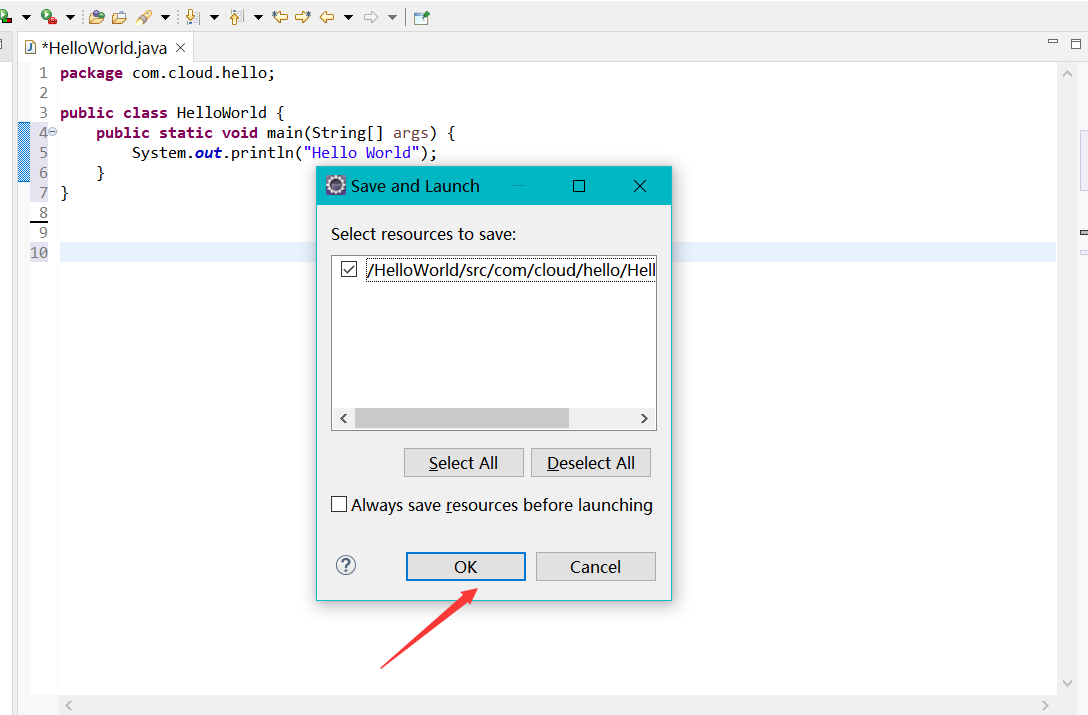The width and height of the screenshot is (1088, 715).
Task: Maximize the Save and Launch dialog
Action: pyautogui.click(x=579, y=186)
